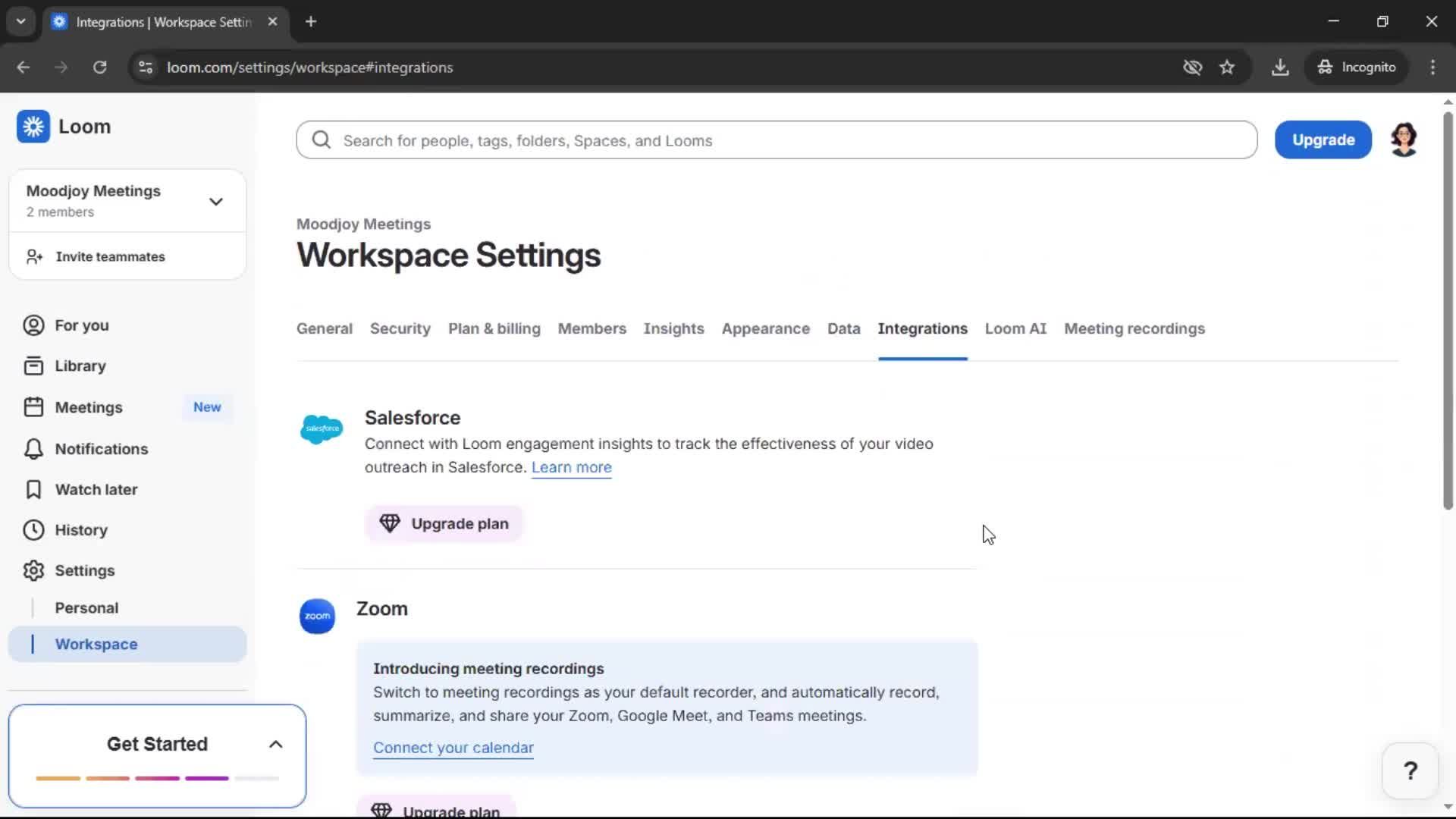Open History clock item
Image resolution: width=1456 pixels, height=819 pixels.
coord(80,530)
